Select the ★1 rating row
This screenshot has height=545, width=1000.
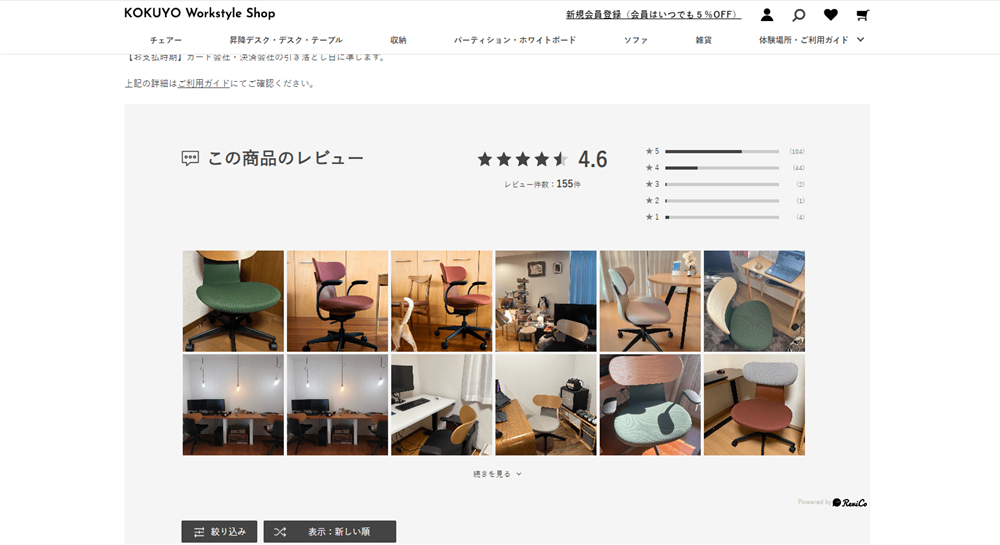click(724, 217)
